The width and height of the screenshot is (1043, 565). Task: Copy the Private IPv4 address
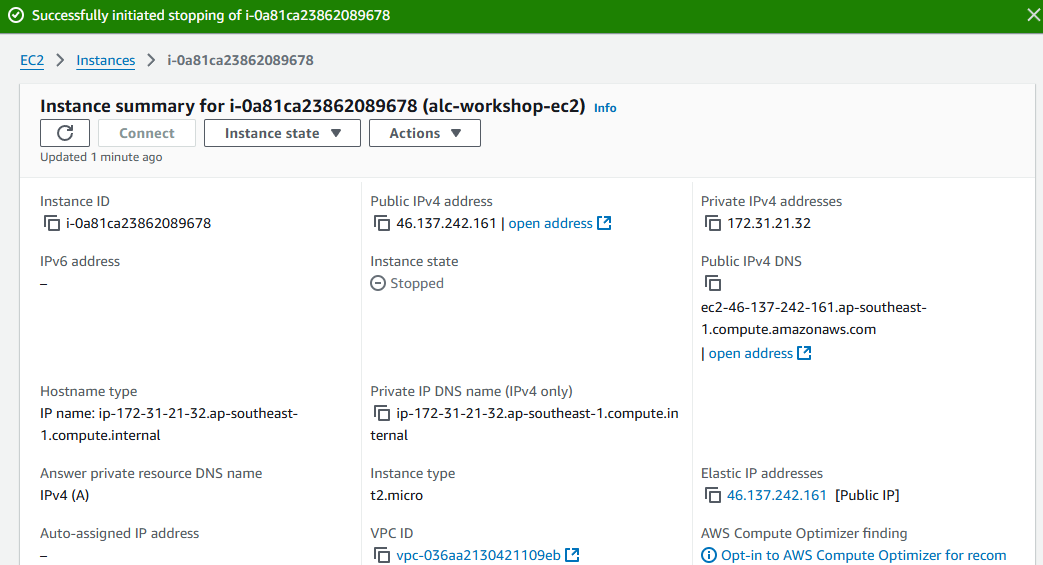point(713,224)
